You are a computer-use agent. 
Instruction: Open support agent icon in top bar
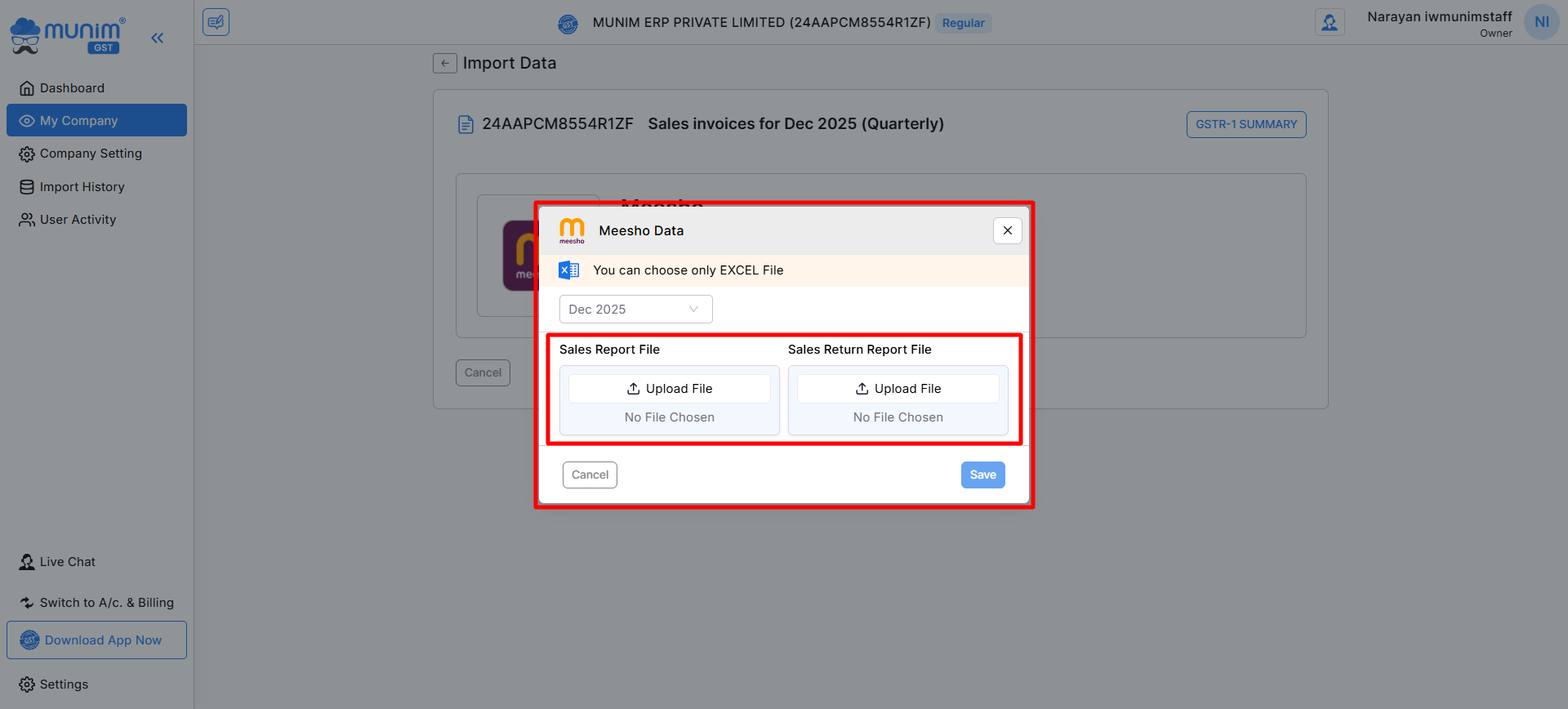[1329, 22]
